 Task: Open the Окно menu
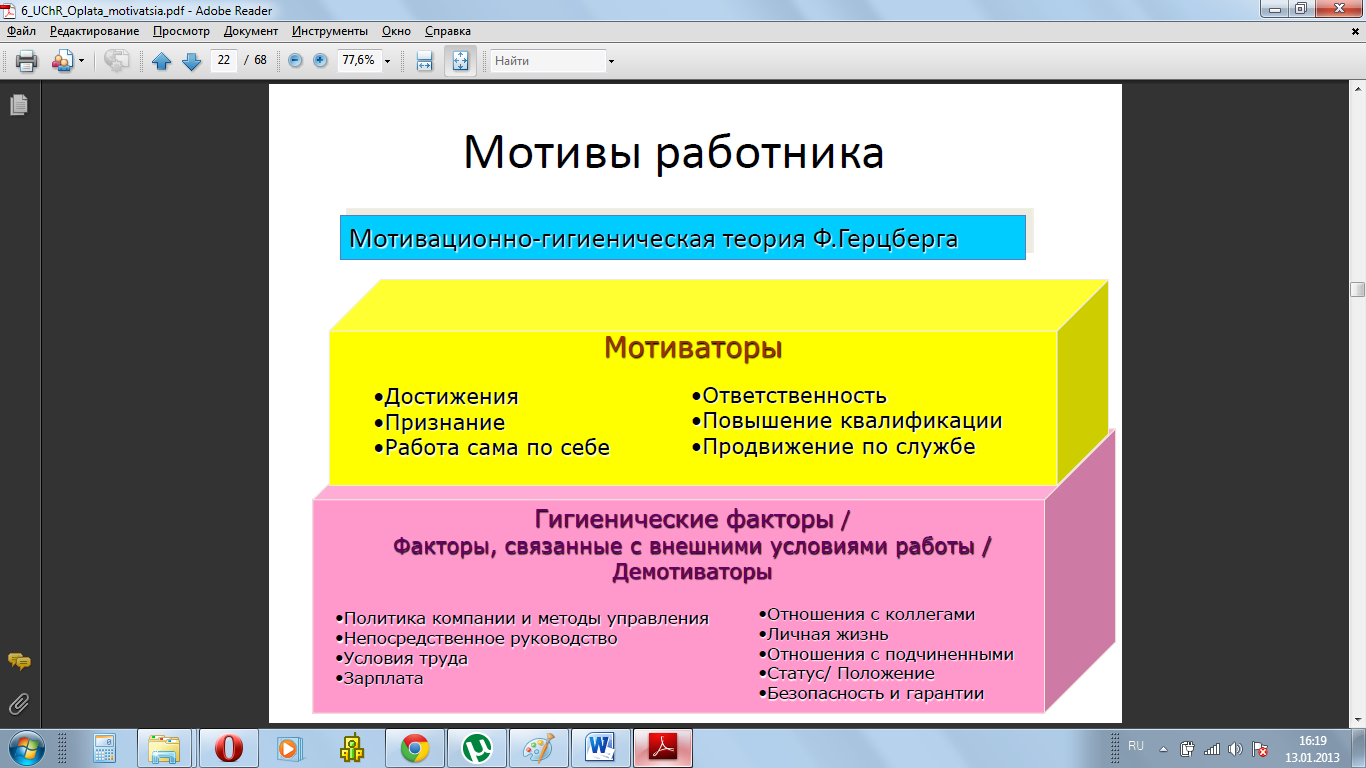point(396,31)
